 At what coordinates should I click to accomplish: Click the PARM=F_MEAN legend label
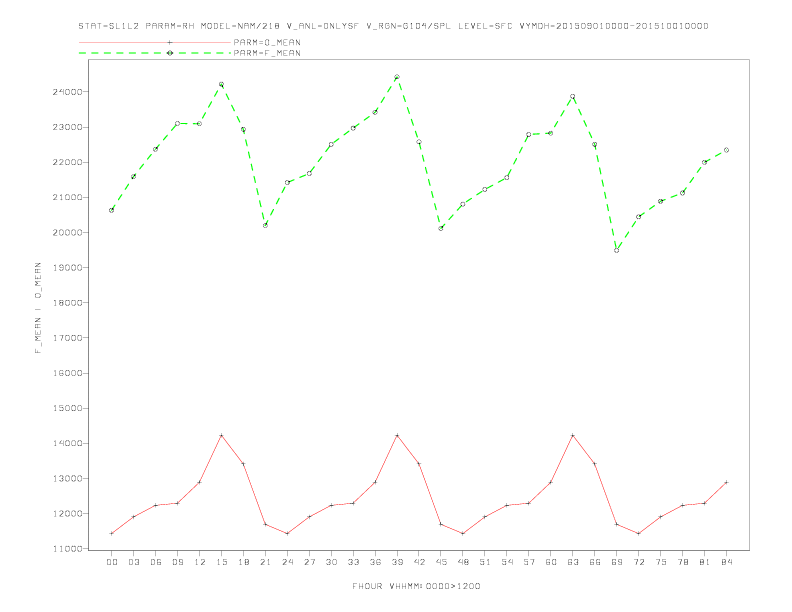pyautogui.click(x=267, y=53)
